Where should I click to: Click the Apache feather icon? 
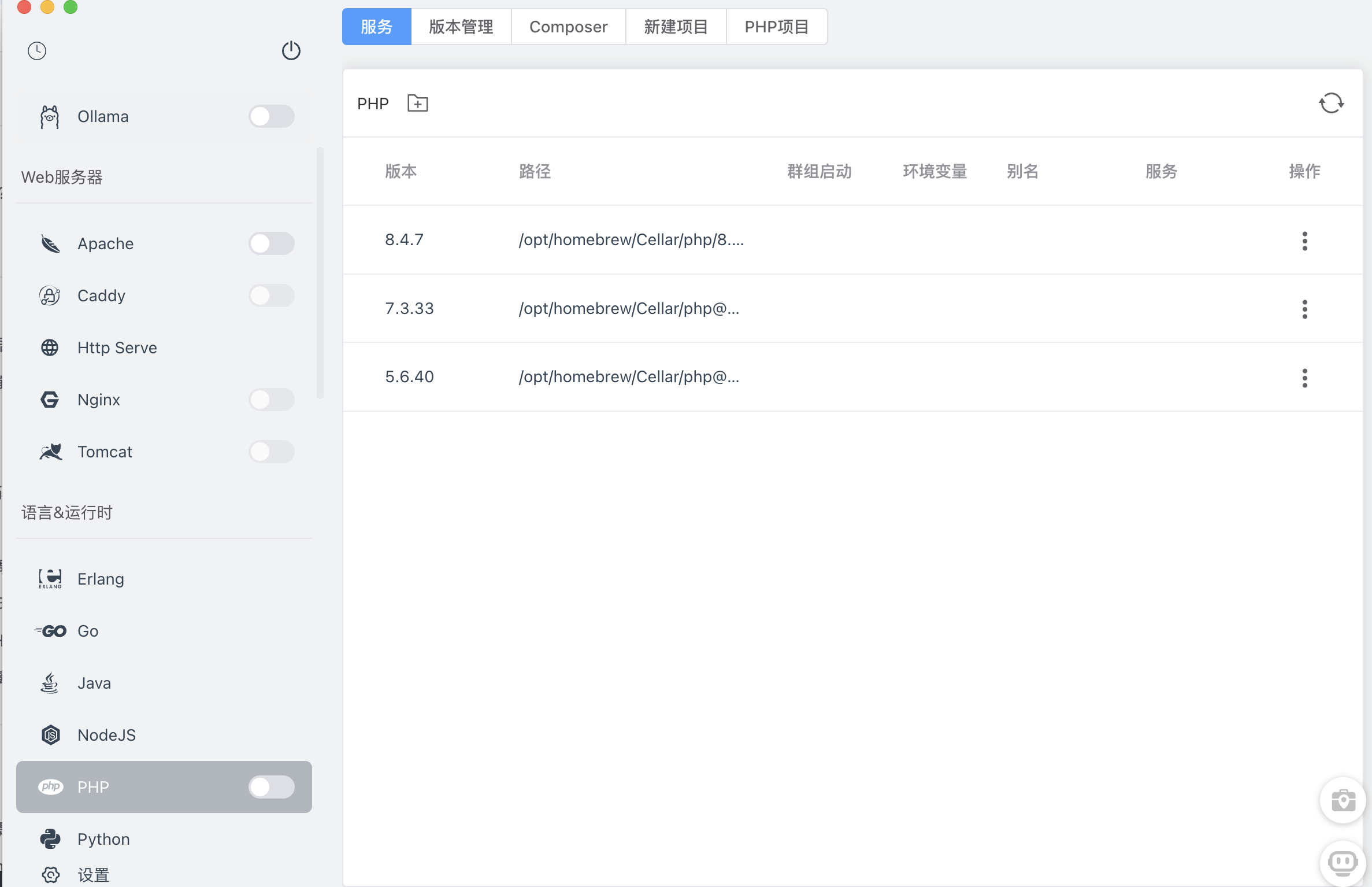click(50, 243)
